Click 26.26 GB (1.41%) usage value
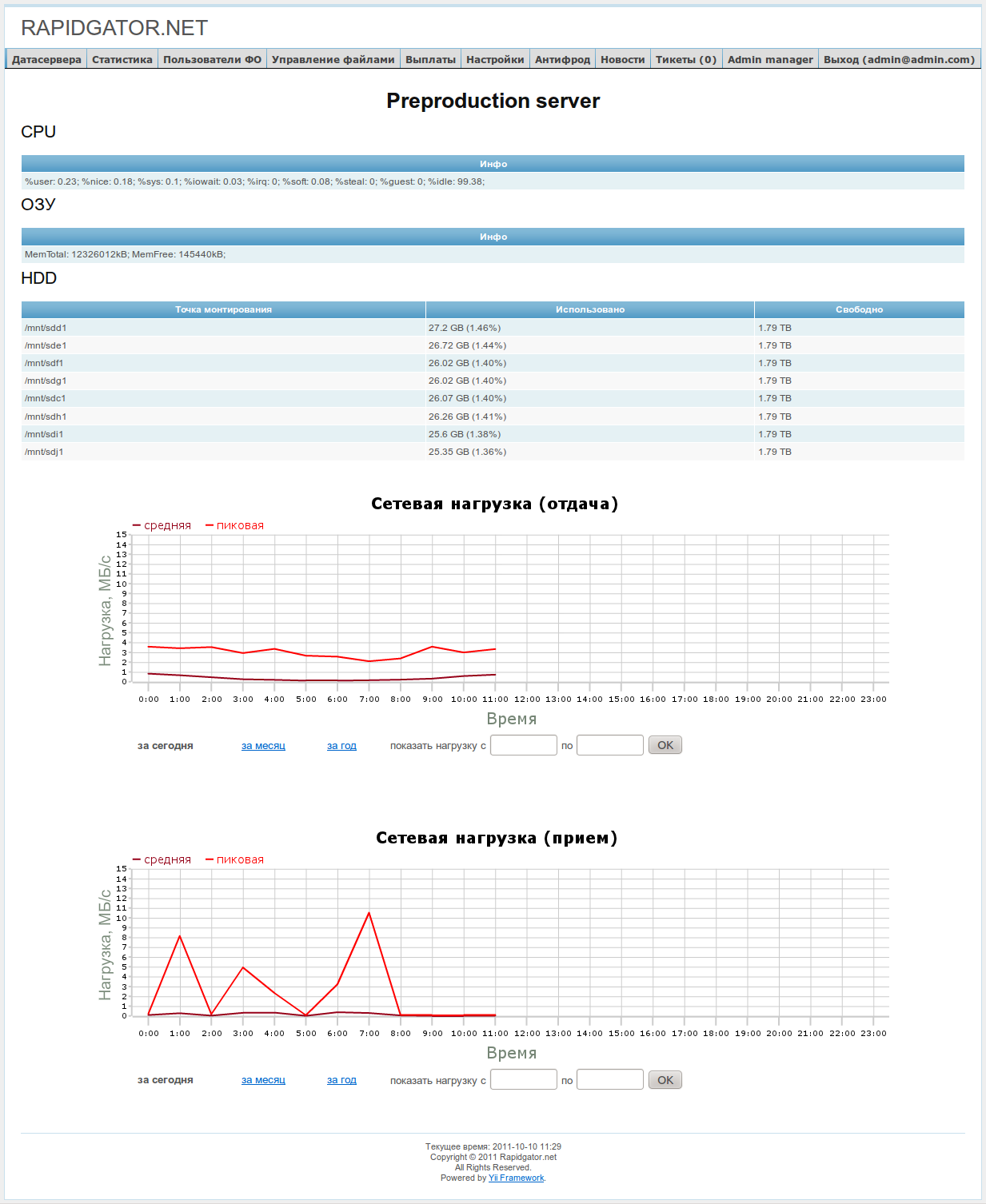This screenshot has width=986, height=1204. point(467,417)
